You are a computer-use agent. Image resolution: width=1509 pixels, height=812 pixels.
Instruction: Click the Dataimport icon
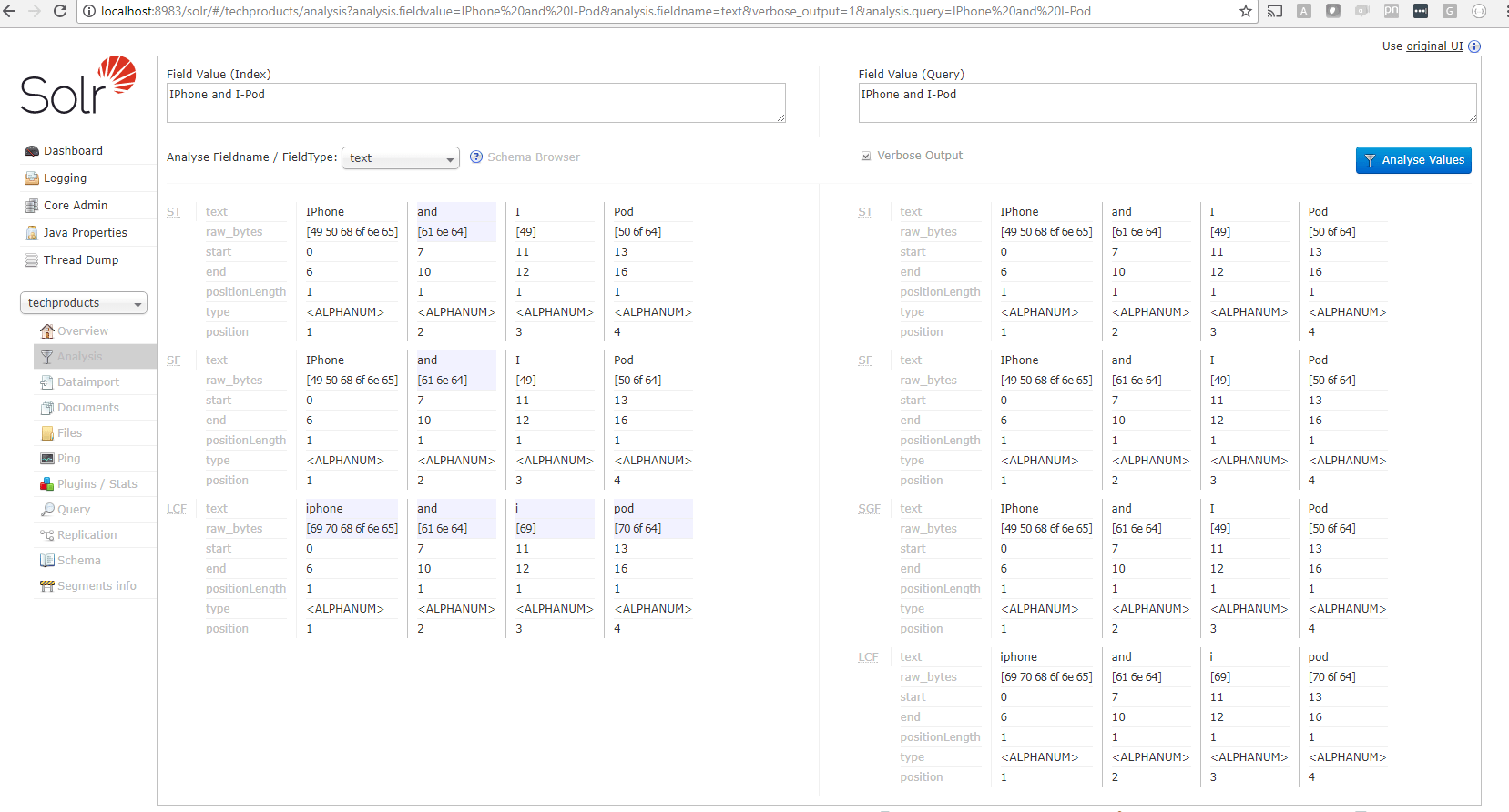pyautogui.click(x=47, y=382)
